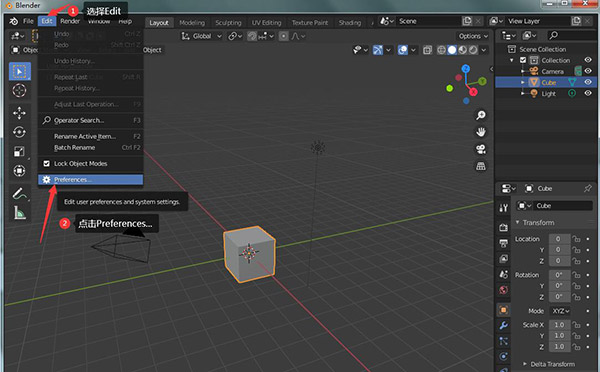Open the Global orientation dropdown
Screen dimensions: 600x372
coord(201,36)
